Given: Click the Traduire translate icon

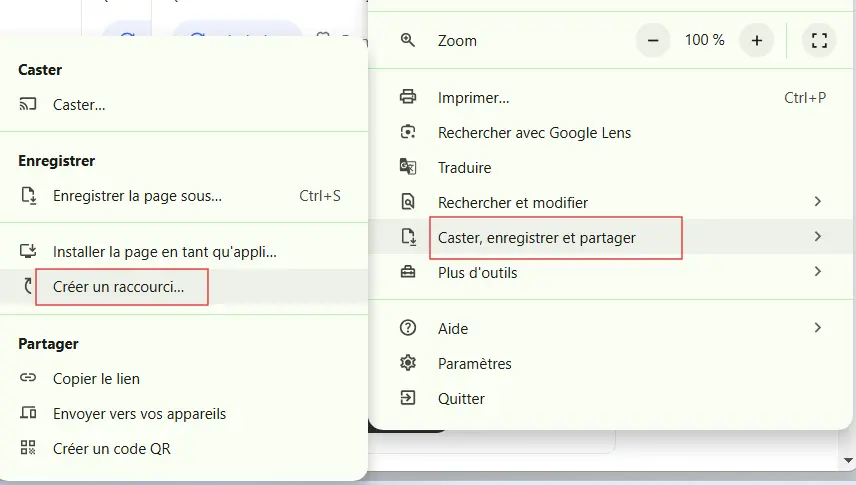Looking at the screenshot, I should pyautogui.click(x=408, y=167).
